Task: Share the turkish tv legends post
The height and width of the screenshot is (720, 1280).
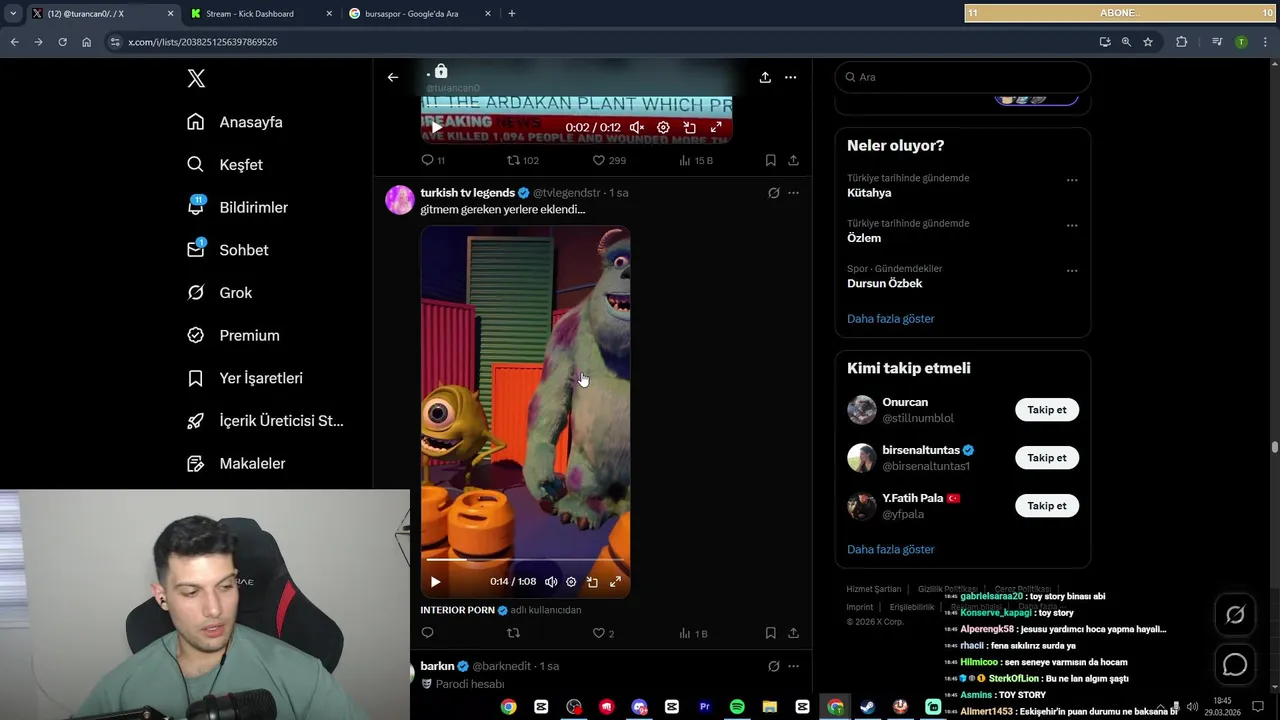Action: pyautogui.click(x=793, y=633)
